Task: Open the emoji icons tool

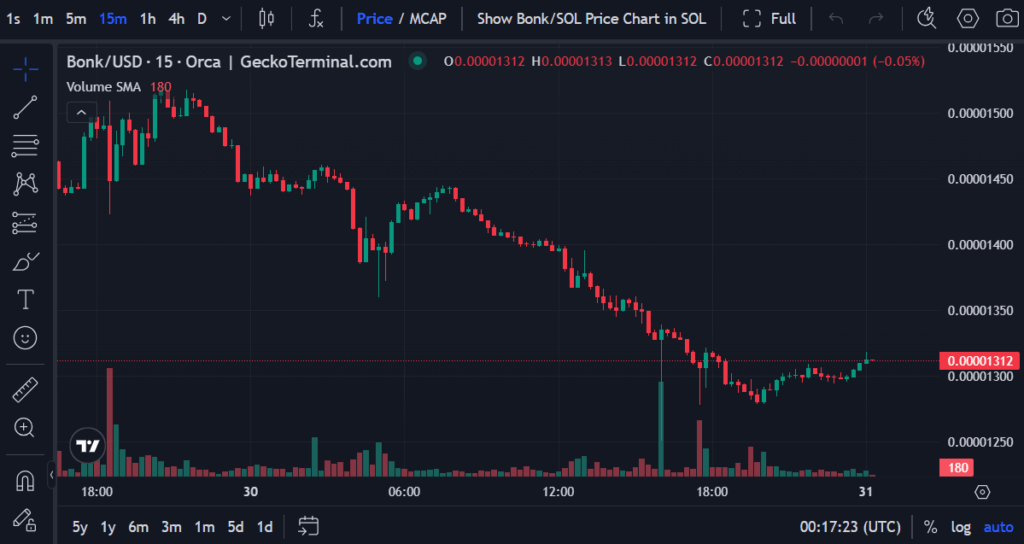Action: point(25,338)
